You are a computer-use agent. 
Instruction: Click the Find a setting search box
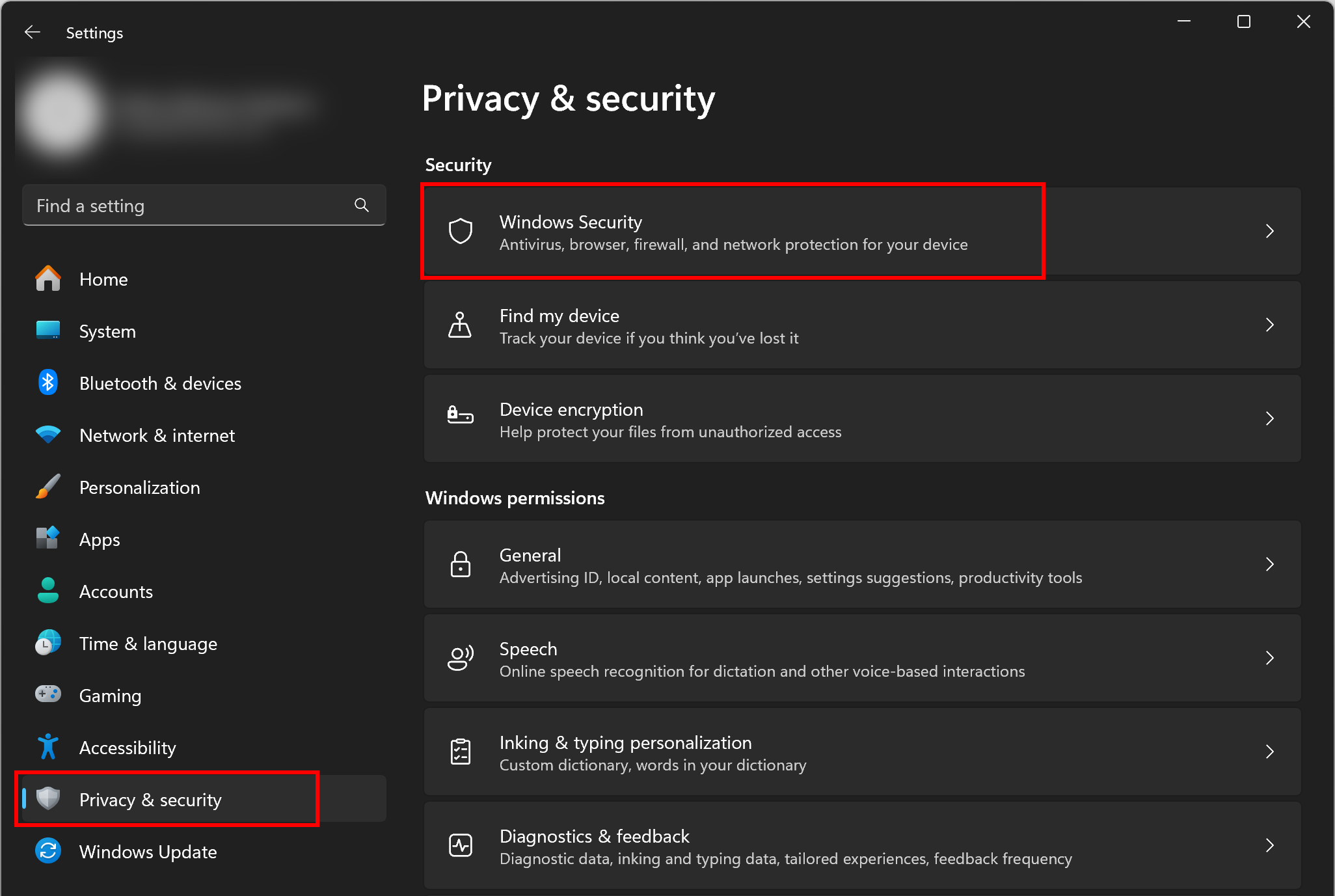tap(189, 206)
